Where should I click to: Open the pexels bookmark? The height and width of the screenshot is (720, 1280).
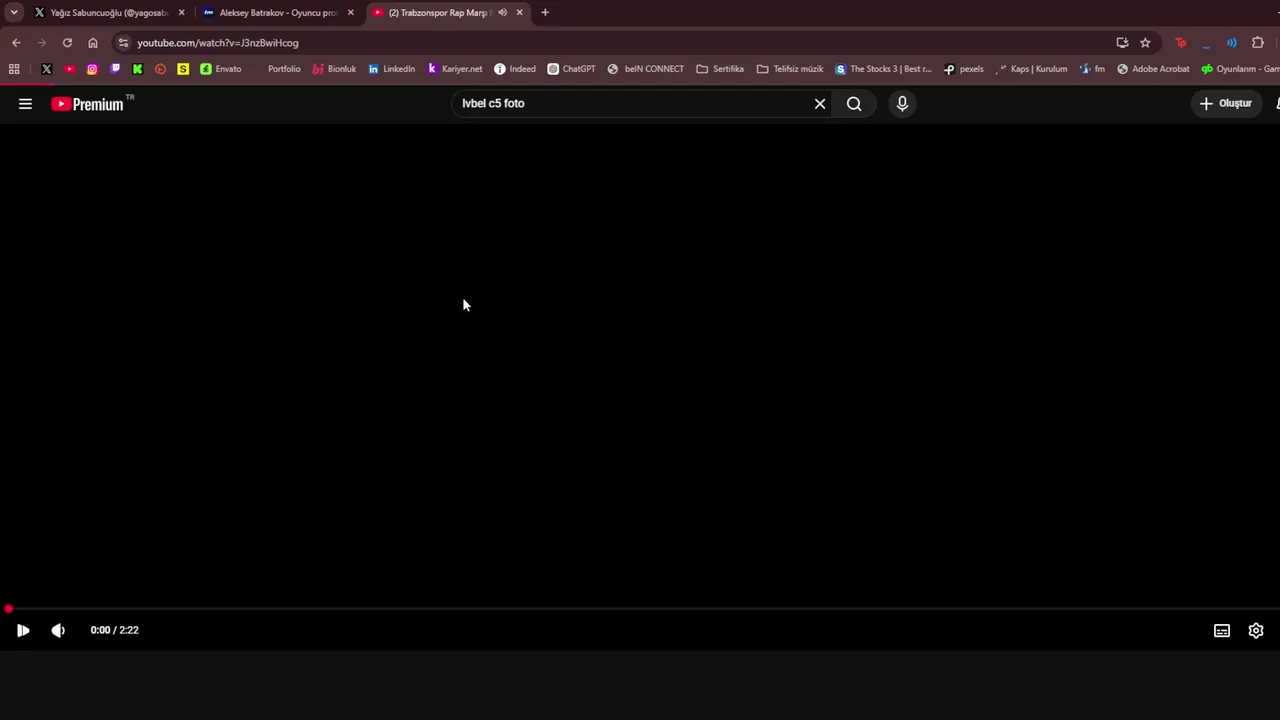[x=964, y=69]
